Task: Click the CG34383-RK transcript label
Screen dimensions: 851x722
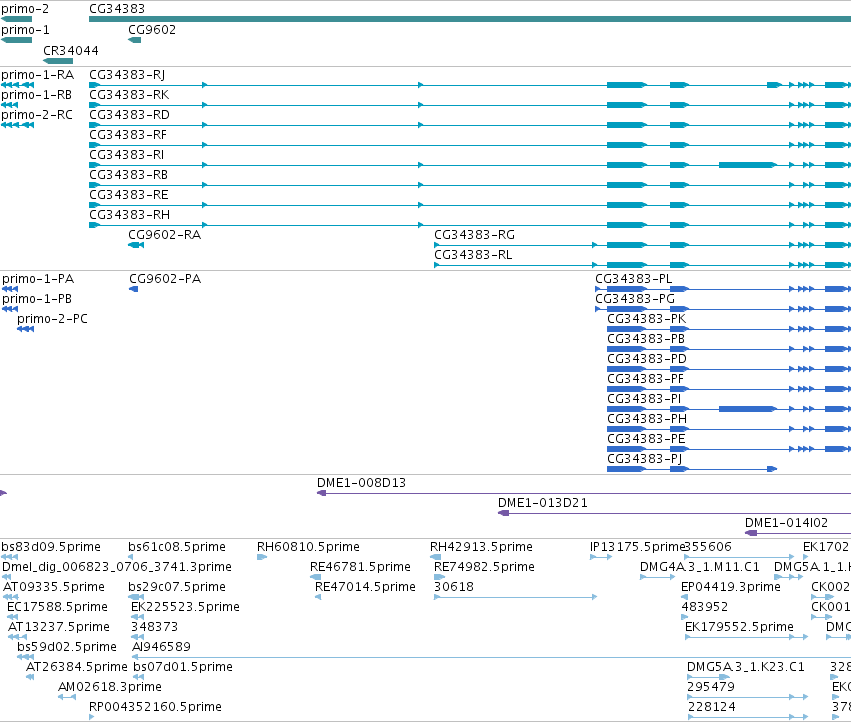Action: tap(129, 94)
